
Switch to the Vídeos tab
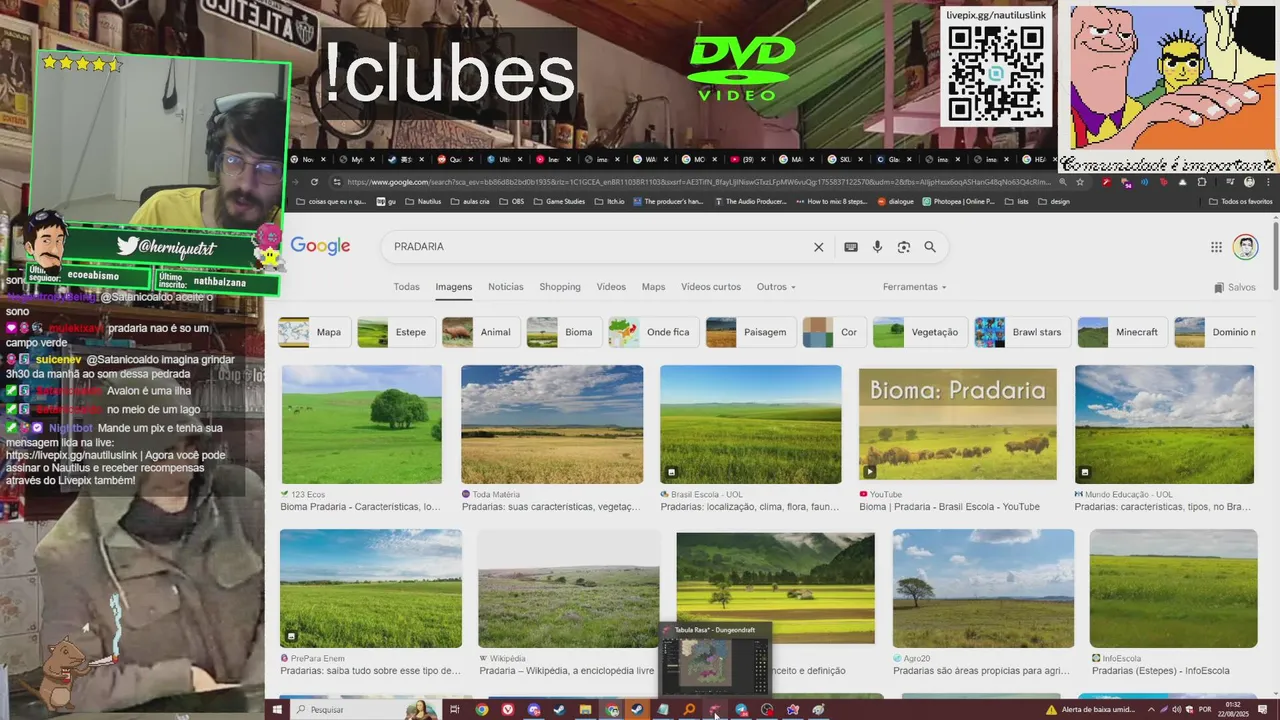[611, 287]
